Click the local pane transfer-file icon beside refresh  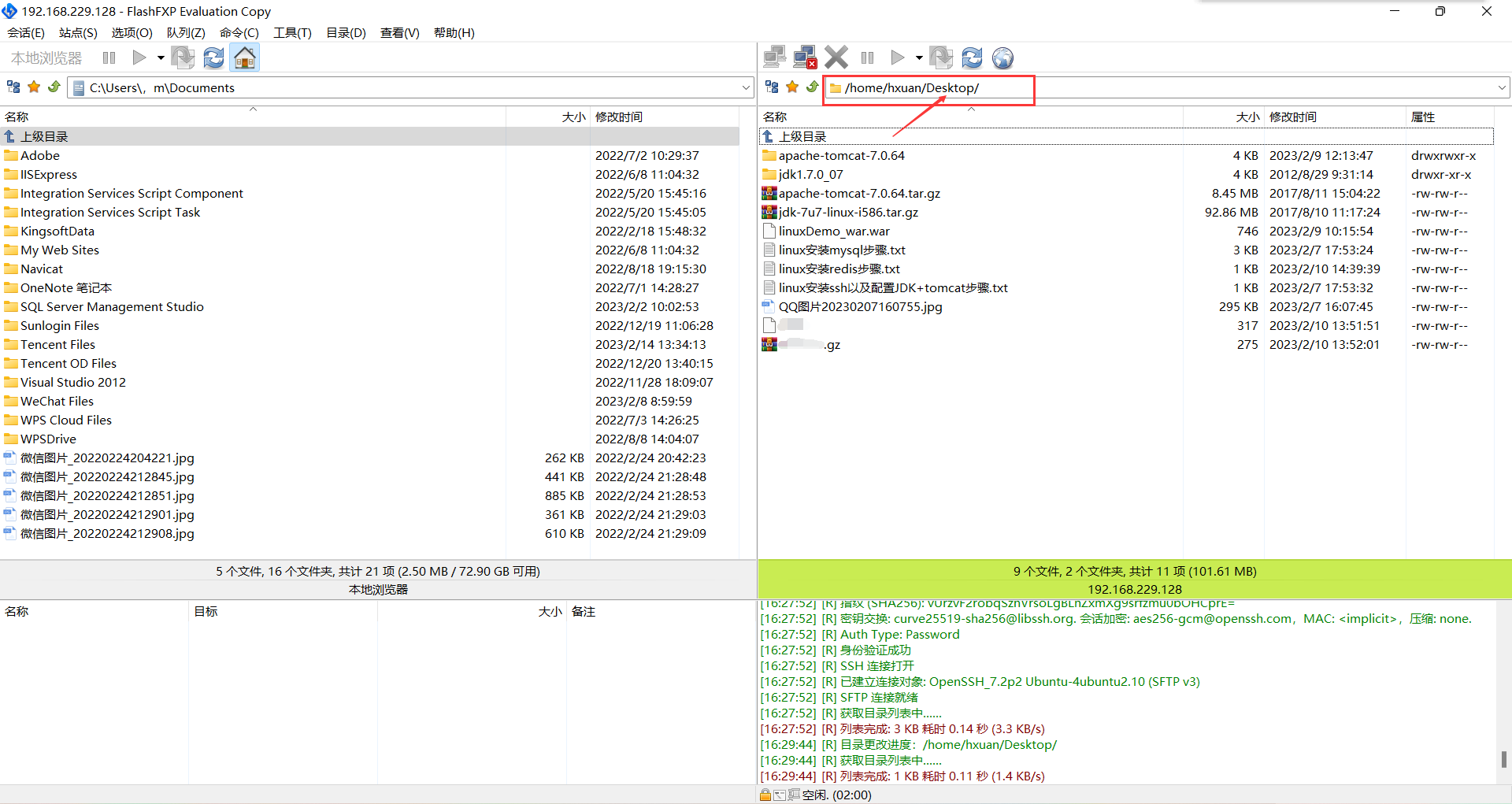pos(183,57)
